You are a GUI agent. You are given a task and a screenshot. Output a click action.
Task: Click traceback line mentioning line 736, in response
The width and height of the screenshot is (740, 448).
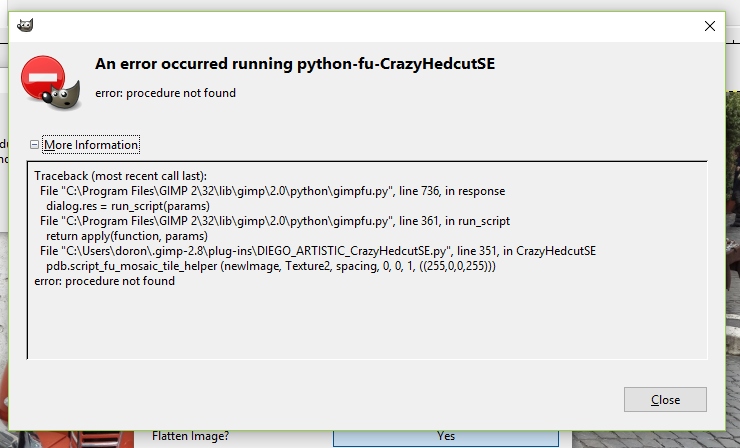(x=272, y=191)
